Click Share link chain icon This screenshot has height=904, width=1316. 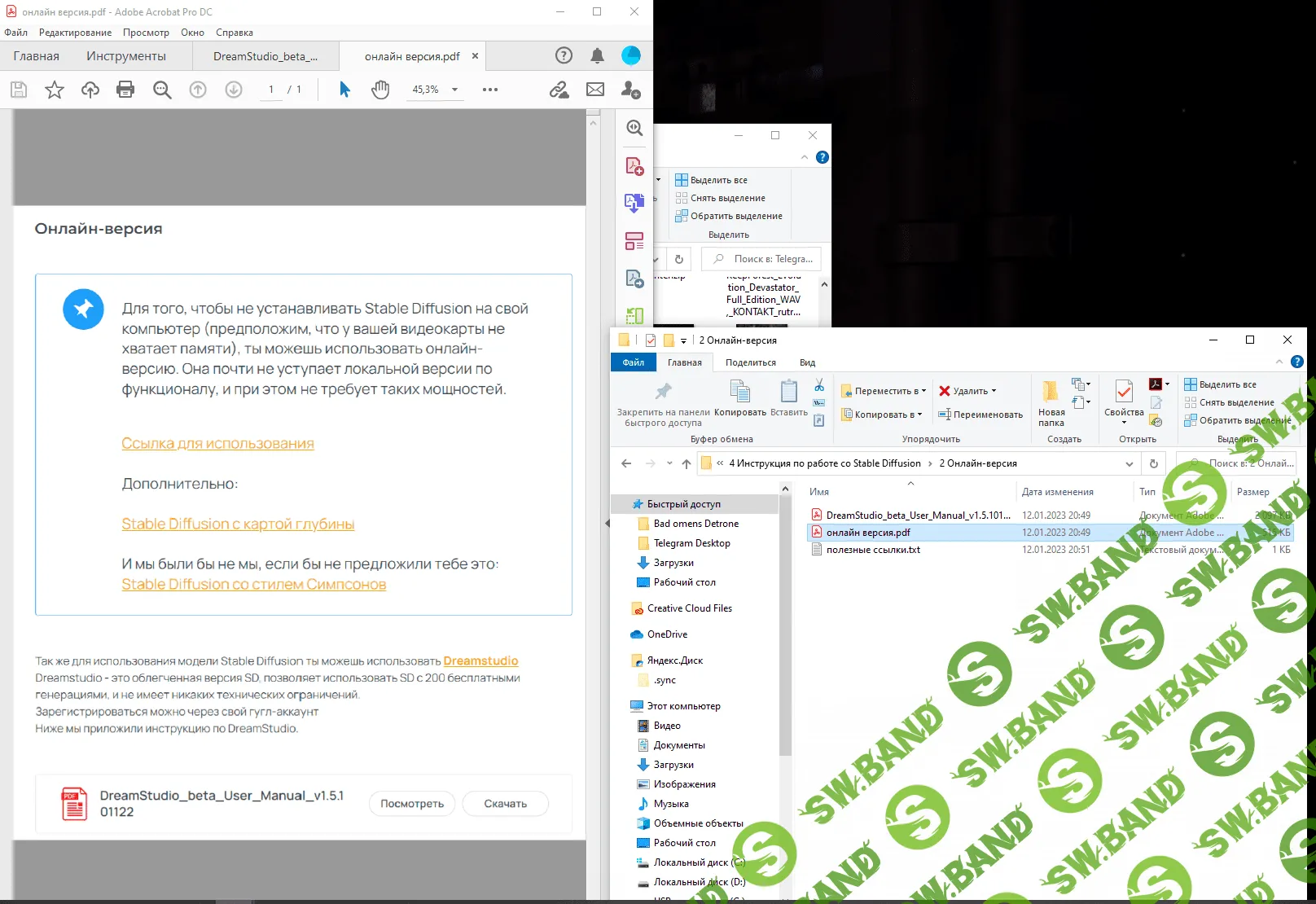559,90
